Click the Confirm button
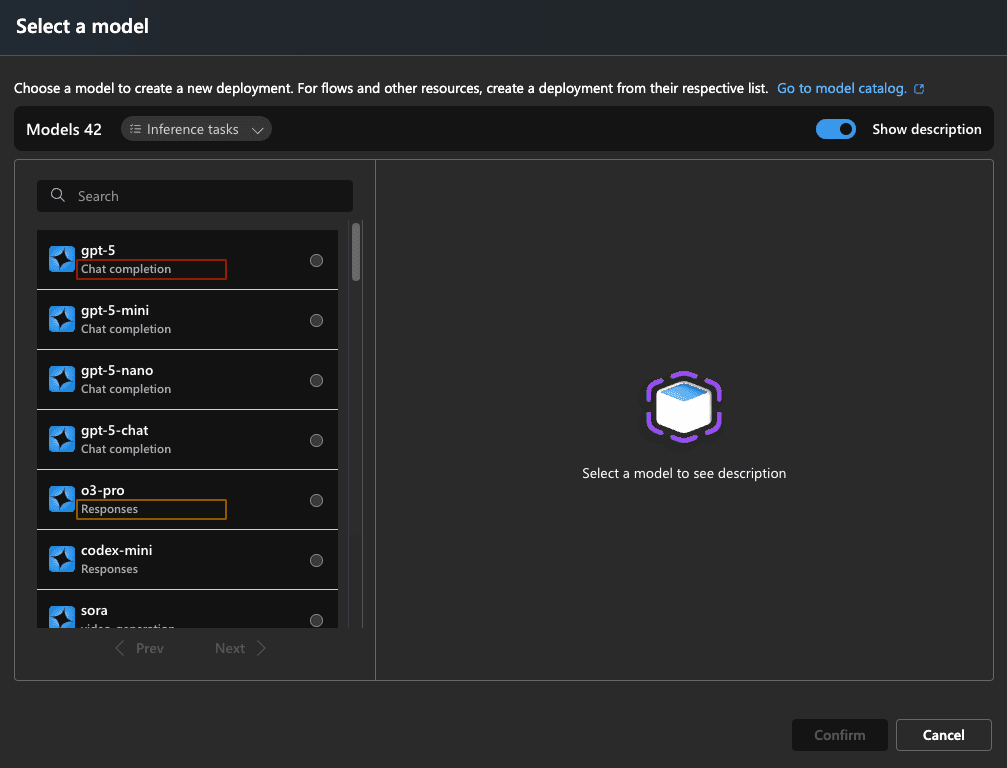The image size is (1007, 768). pos(839,735)
